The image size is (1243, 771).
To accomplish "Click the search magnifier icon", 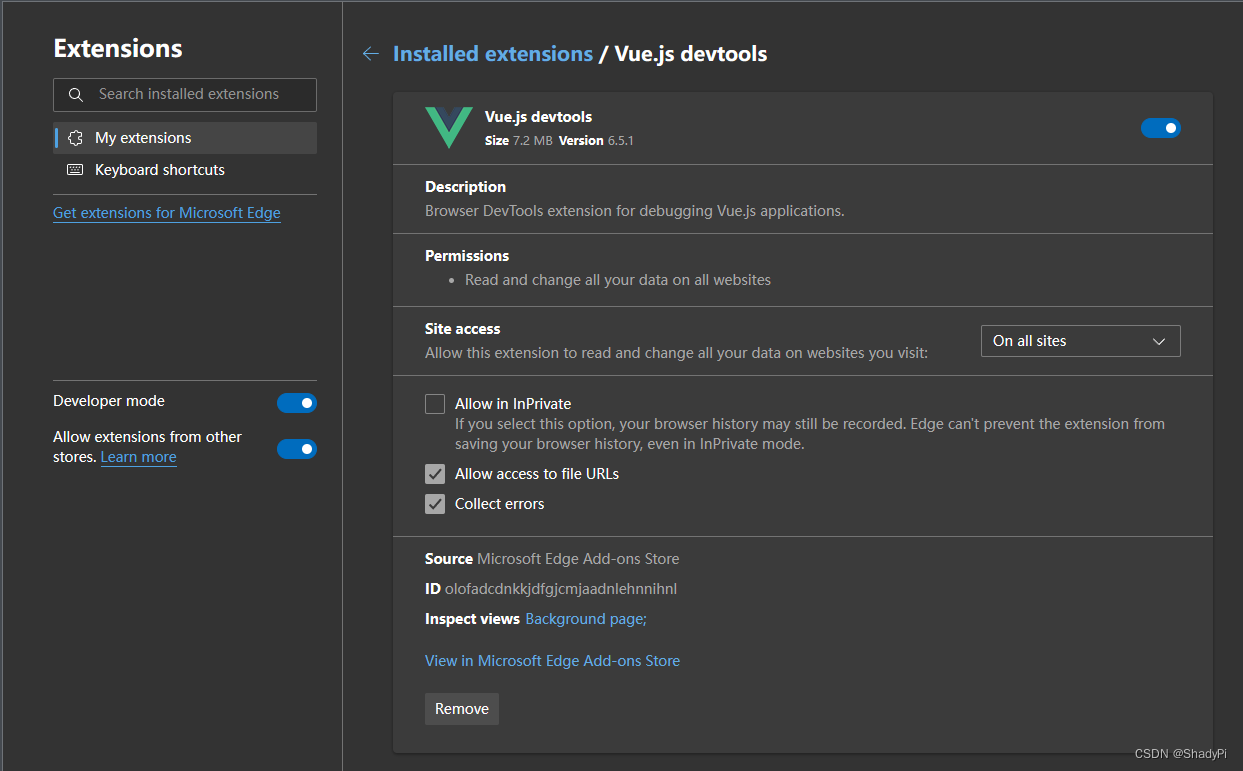I will tap(76, 95).
